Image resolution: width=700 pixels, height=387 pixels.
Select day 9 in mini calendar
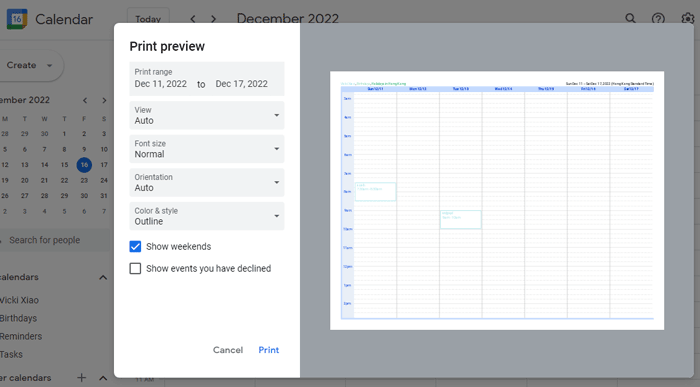(84, 149)
